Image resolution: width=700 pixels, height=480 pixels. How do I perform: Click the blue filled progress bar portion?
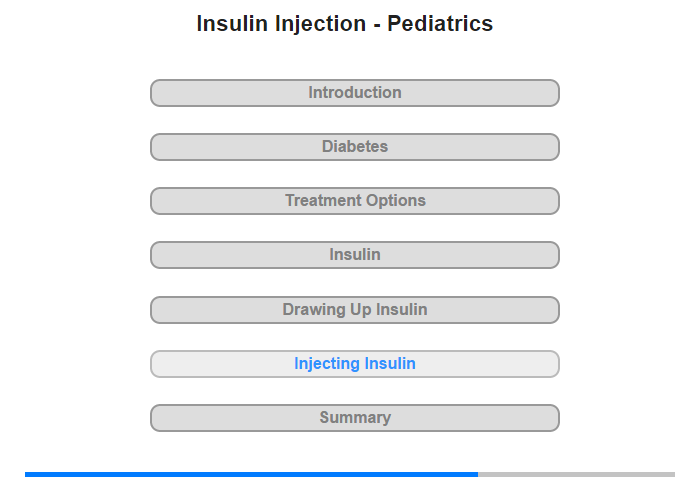click(251, 474)
